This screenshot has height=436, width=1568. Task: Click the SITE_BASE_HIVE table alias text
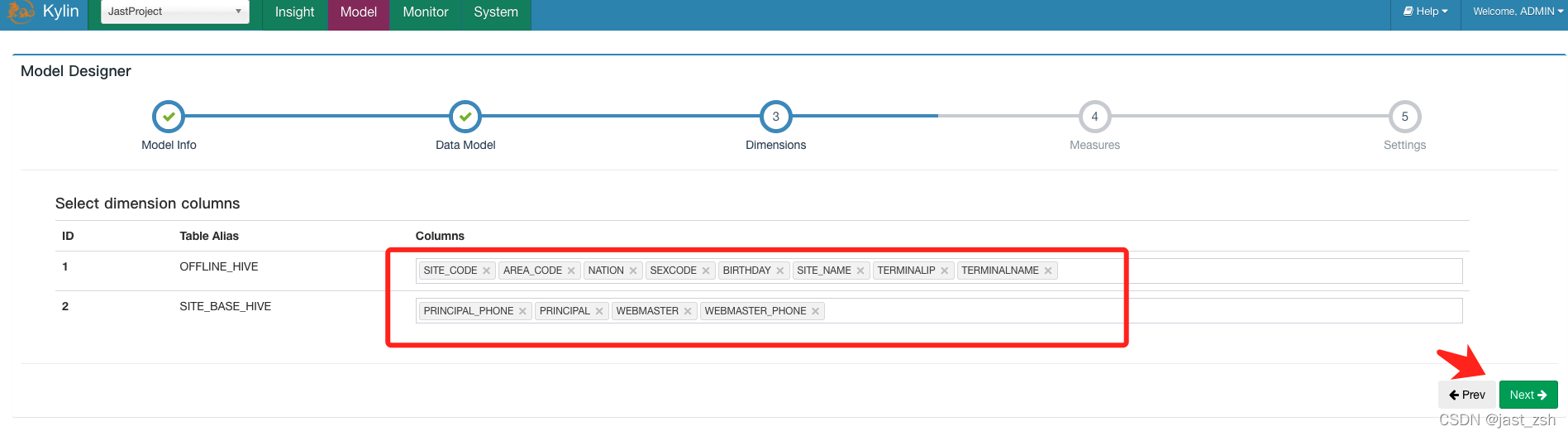click(226, 306)
